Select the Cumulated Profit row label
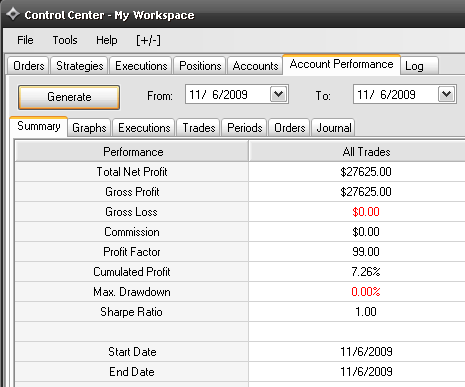The image size is (465, 387). click(x=132, y=272)
